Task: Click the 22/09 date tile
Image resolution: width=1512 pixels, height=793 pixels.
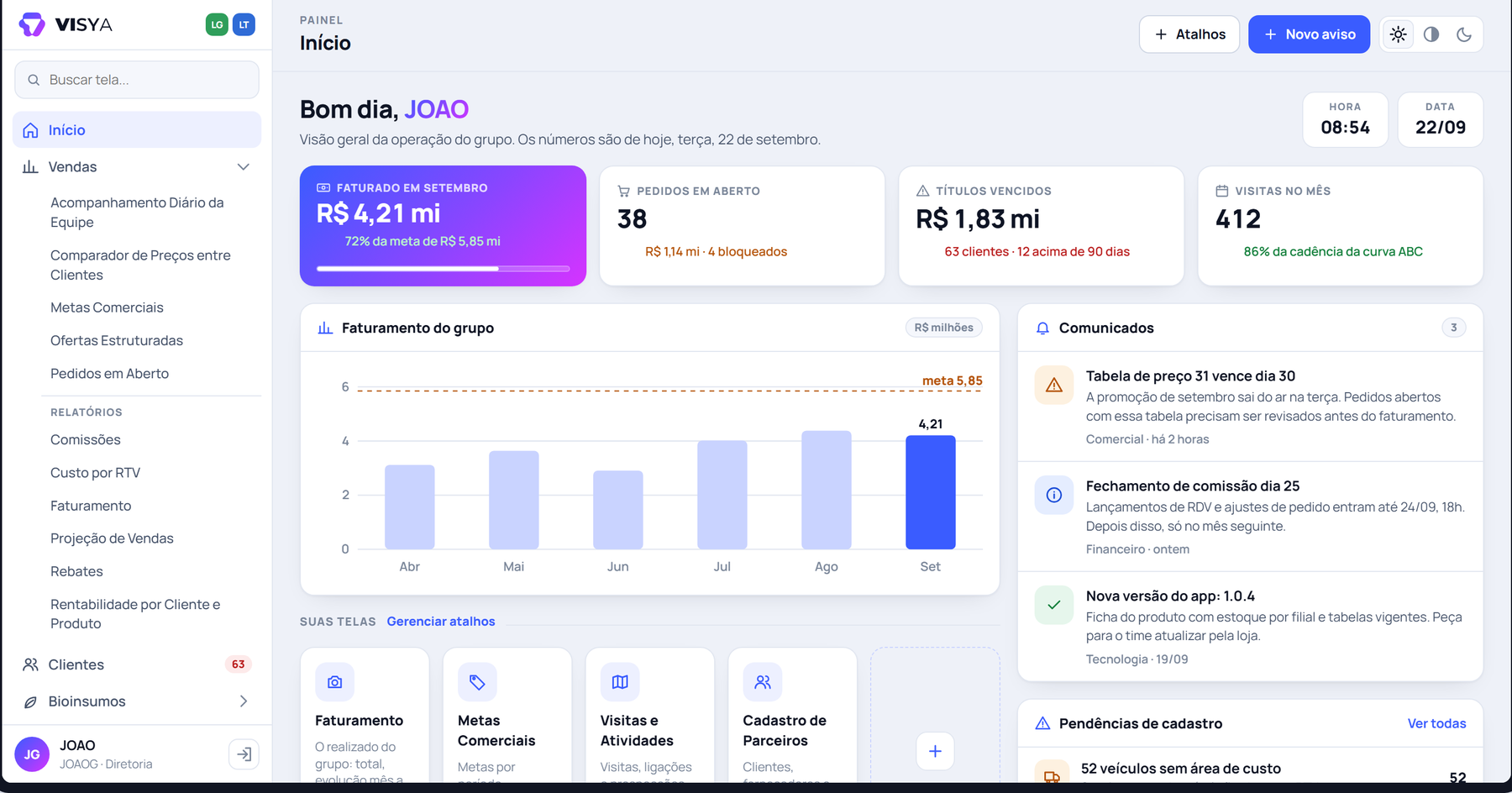Action: pyautogui.click(x=1440, y=119)
